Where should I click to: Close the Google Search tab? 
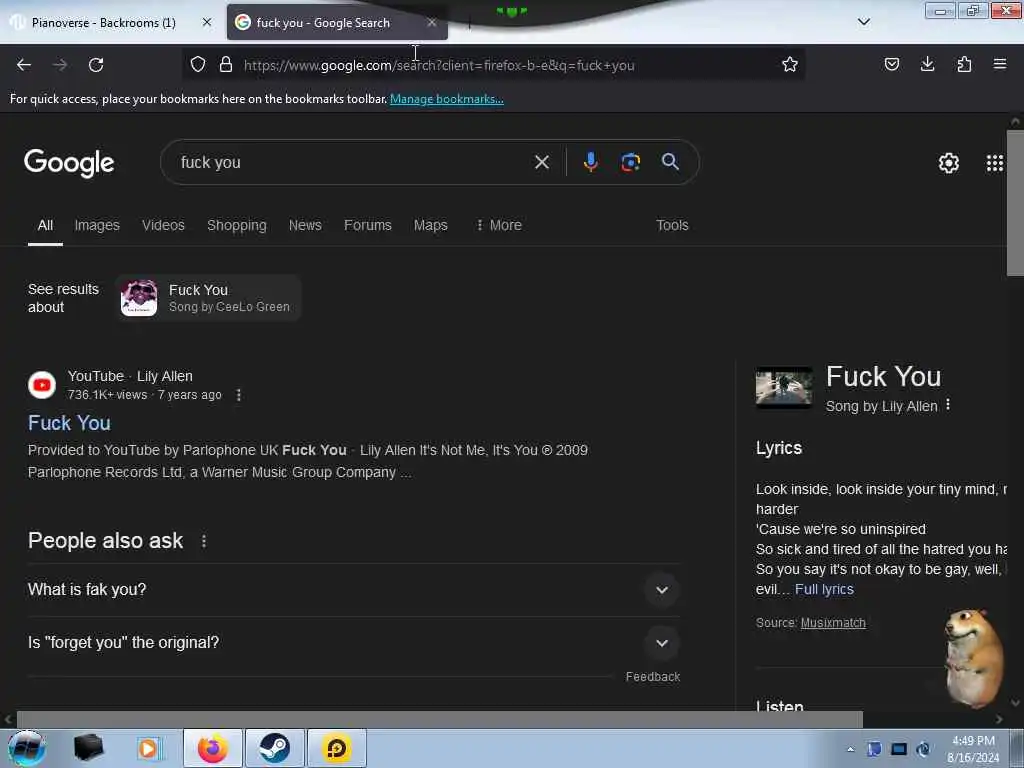pyautogui.click(x=432, y=22)
